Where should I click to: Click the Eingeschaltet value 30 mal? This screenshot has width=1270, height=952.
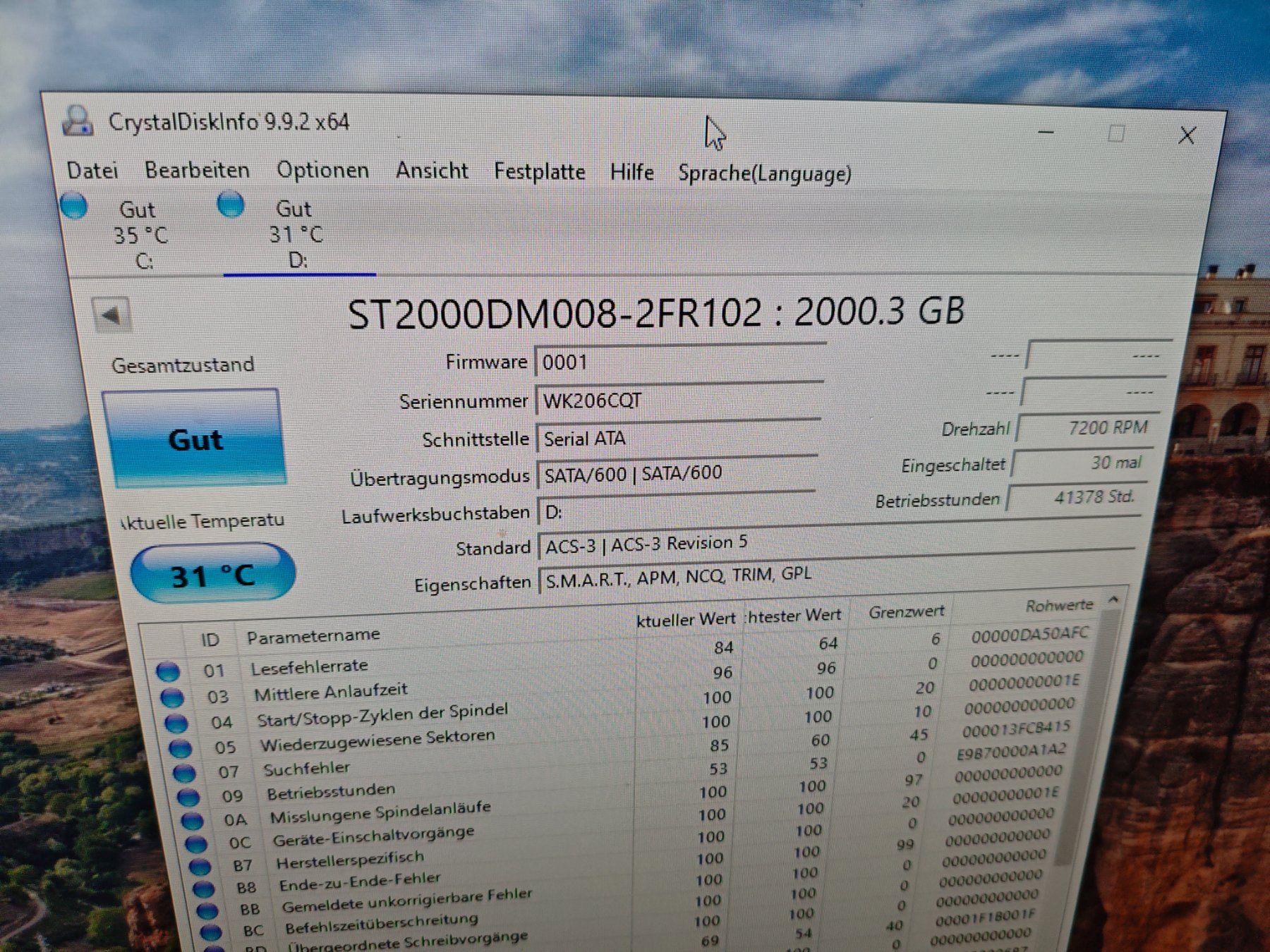coord(1082,463)
